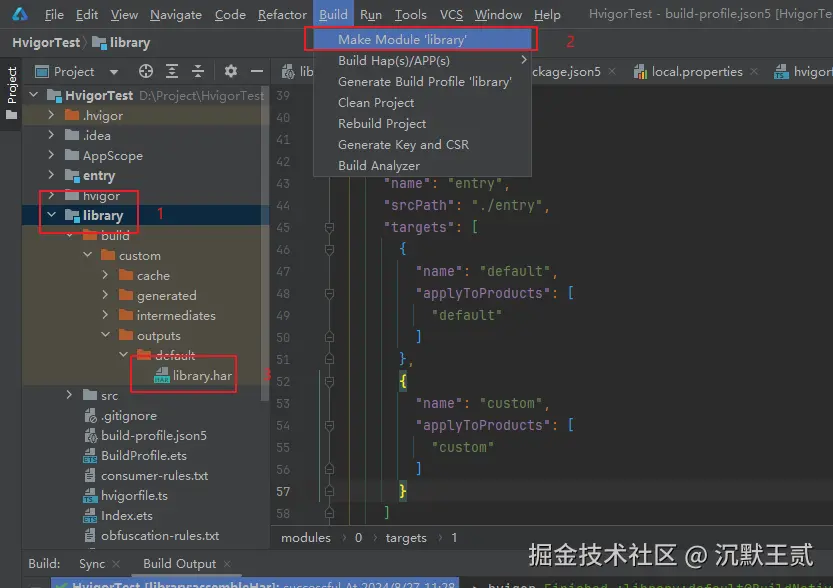Open the Edit menu
This screenshot has width=833, height=588.
point(87,15)
